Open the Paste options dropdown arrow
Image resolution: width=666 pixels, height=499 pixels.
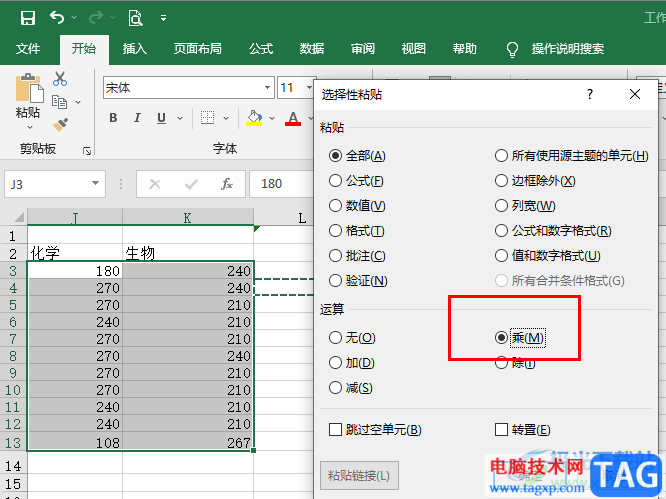(x=30, y=127)
